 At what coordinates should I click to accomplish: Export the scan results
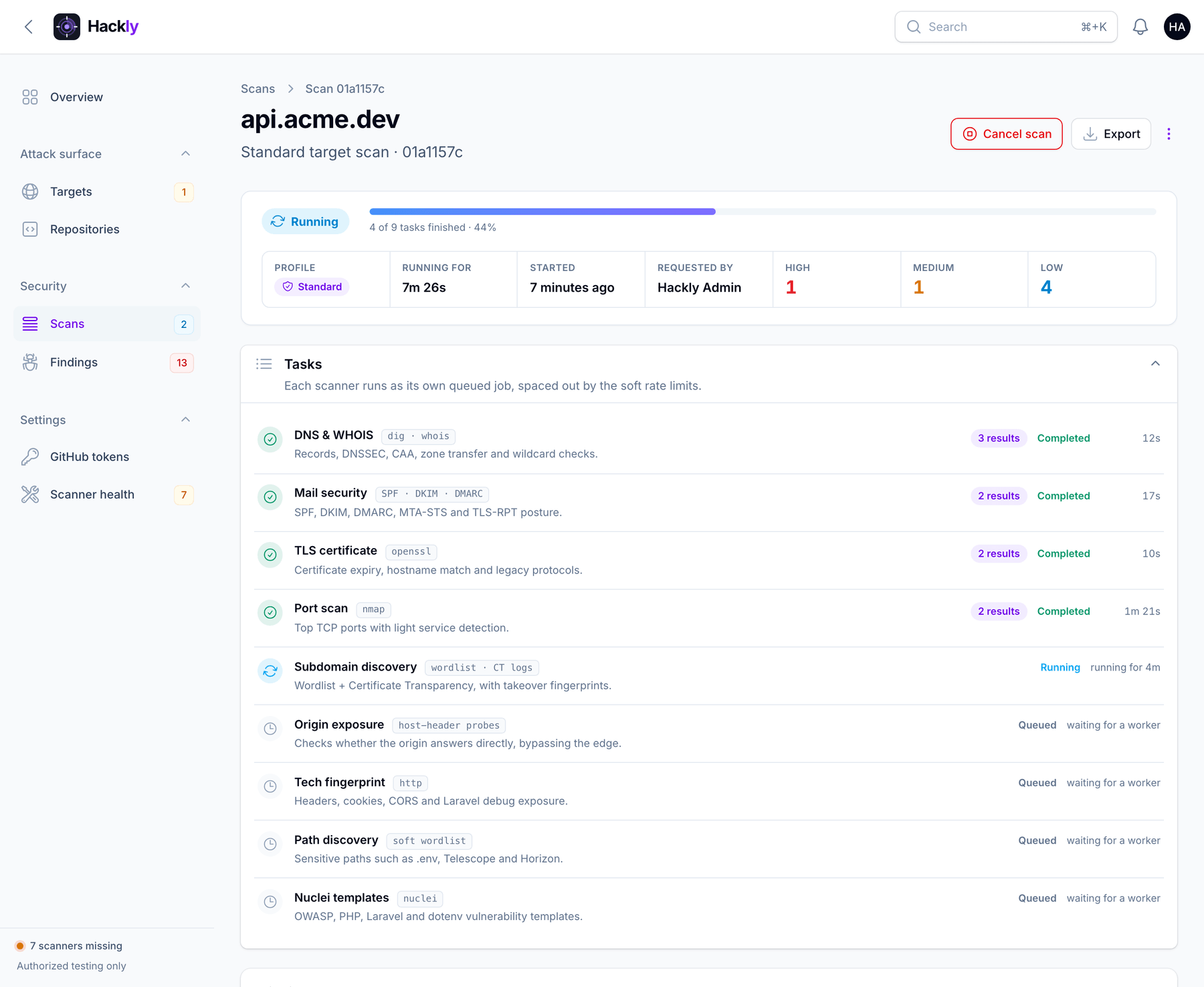pos(1111,134)
